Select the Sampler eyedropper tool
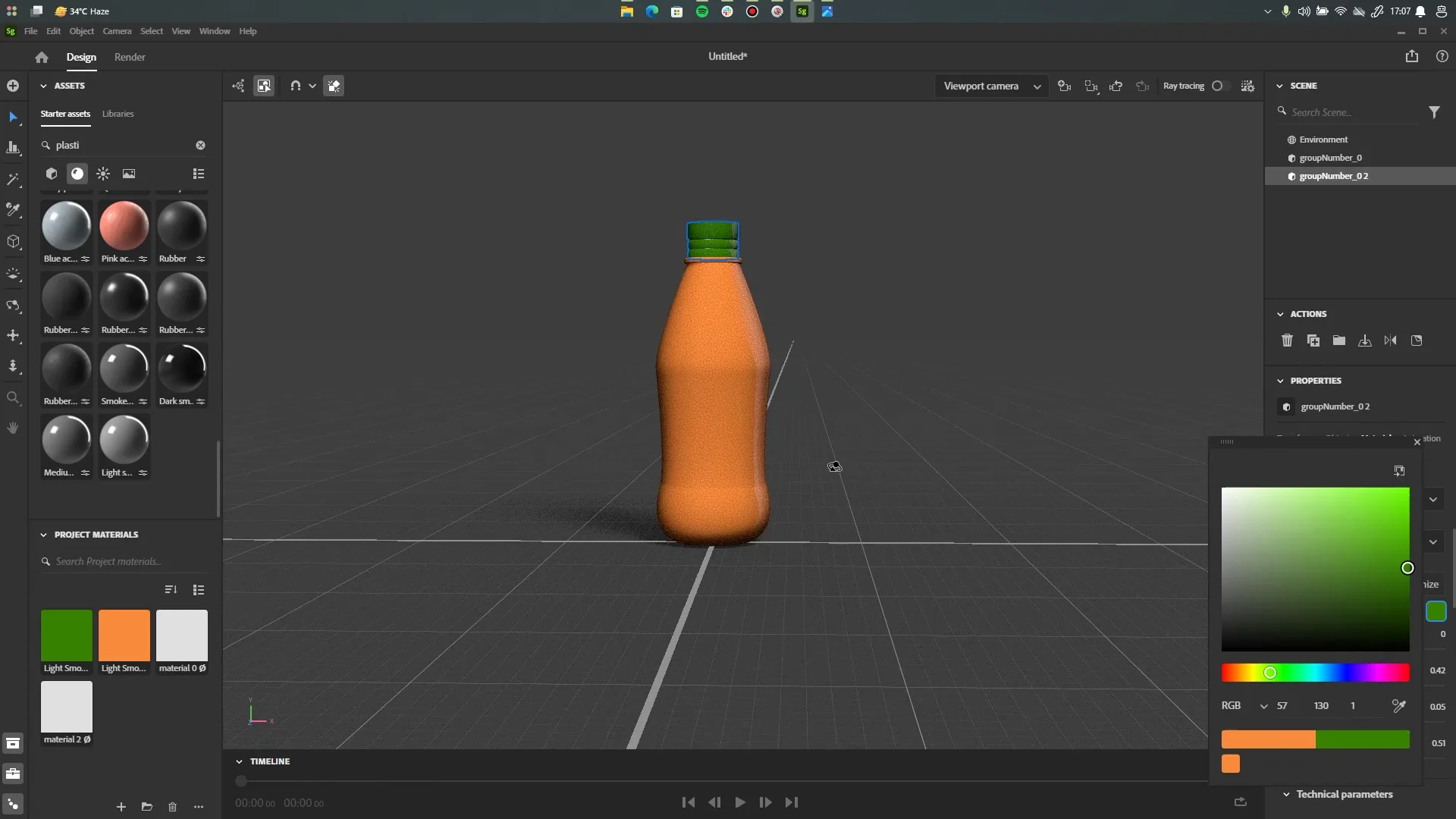This screenshot has height=819, width=1456. 13,210
